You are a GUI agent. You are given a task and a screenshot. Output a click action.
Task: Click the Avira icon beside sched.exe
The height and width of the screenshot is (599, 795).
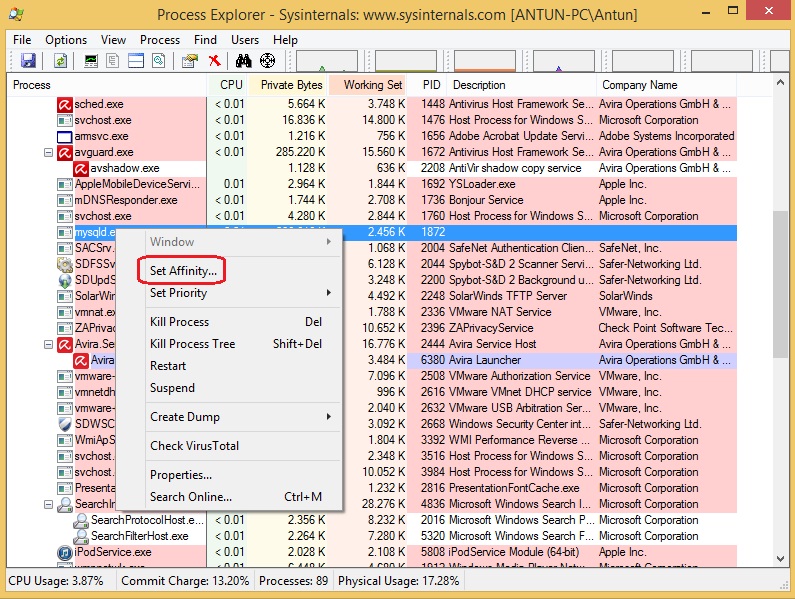(x=64, y=104)
